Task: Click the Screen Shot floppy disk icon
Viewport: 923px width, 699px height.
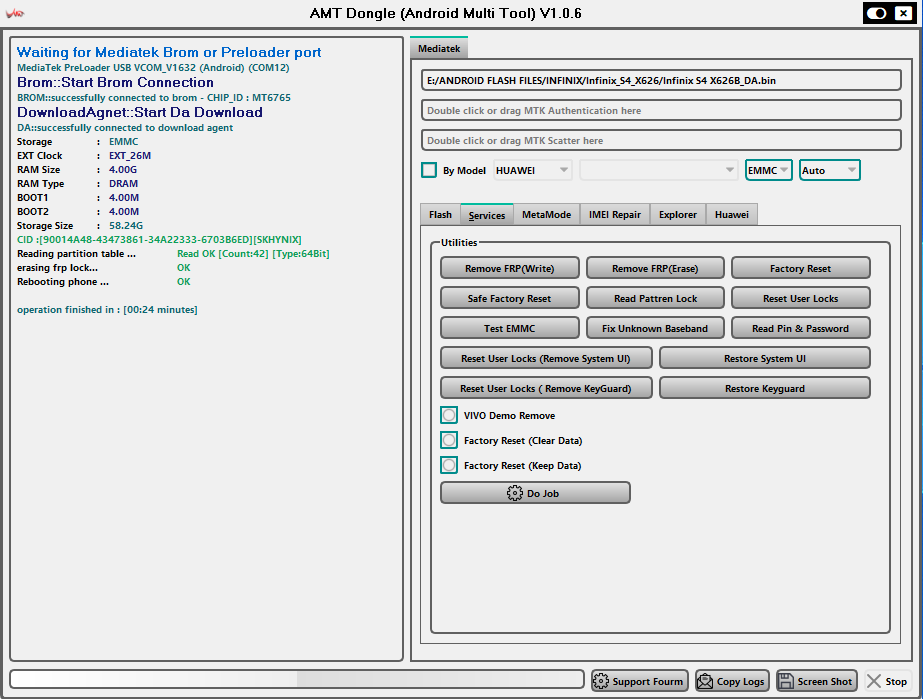Action: [x=785, y=681]
